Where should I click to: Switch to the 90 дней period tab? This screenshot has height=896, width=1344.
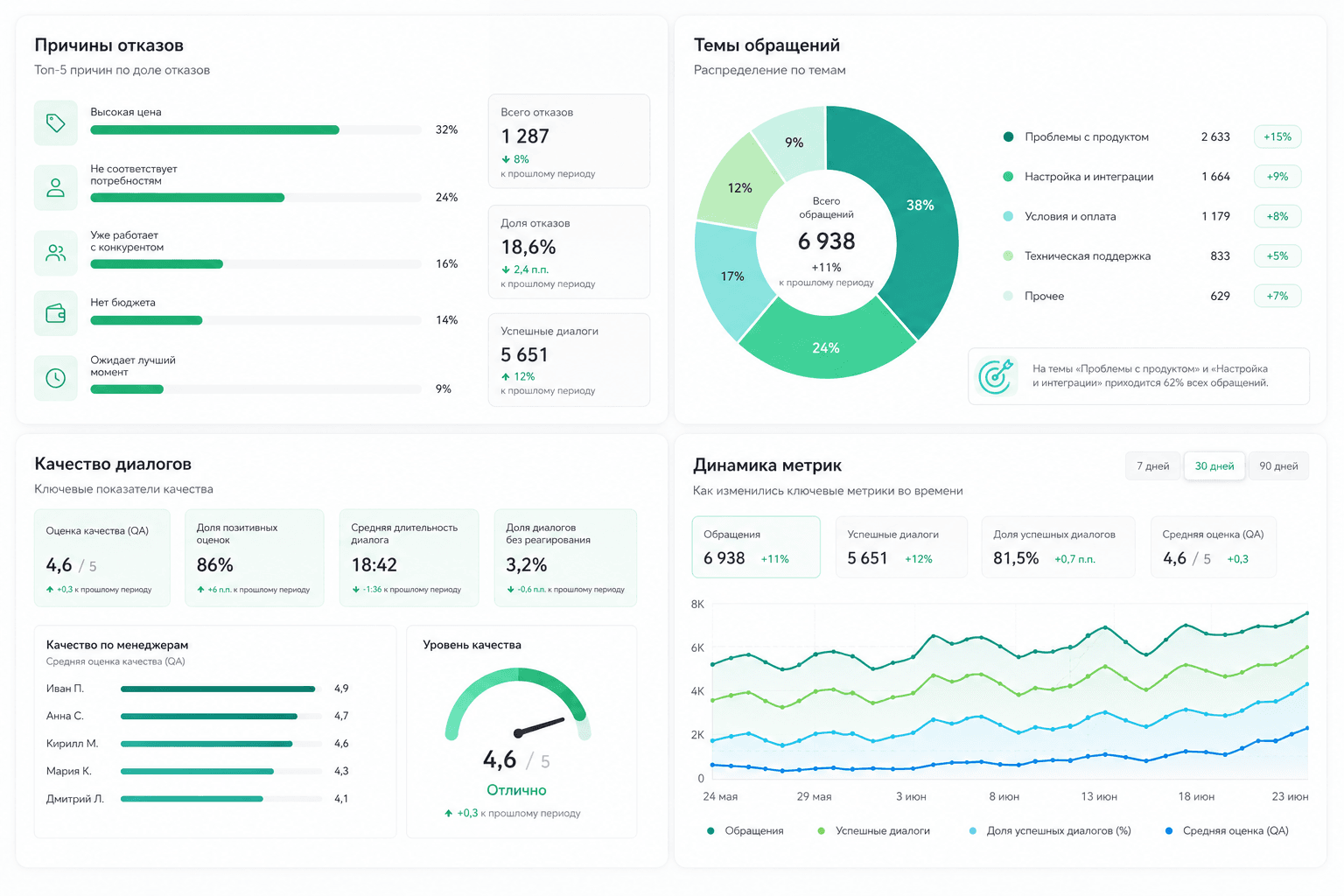(1278, 466)
